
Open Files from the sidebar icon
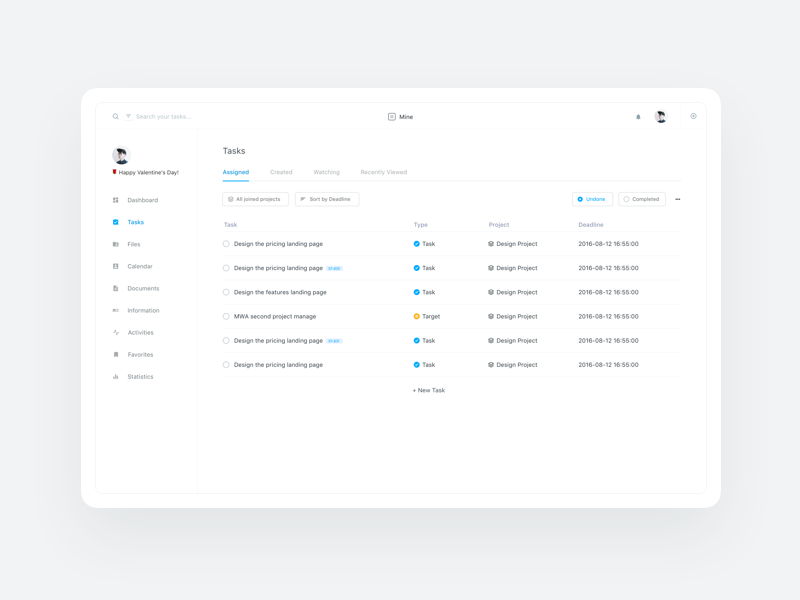(x=116, y=244)
